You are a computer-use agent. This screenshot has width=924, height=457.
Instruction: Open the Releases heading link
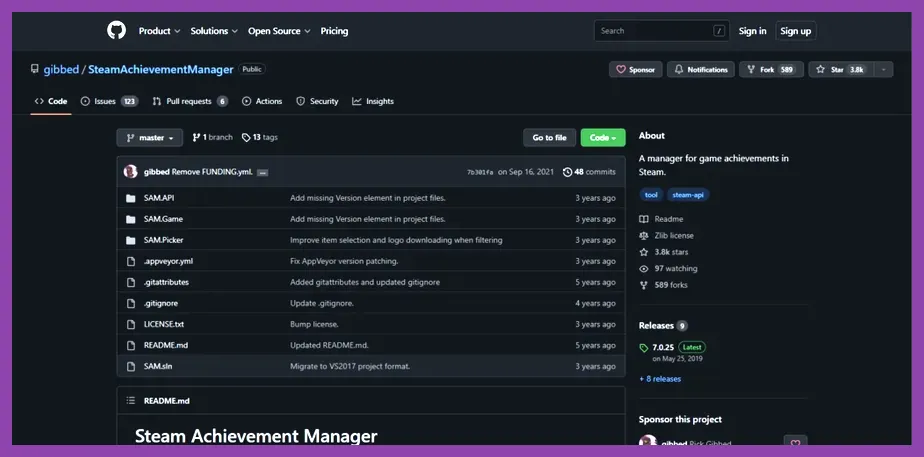[663, 326]
